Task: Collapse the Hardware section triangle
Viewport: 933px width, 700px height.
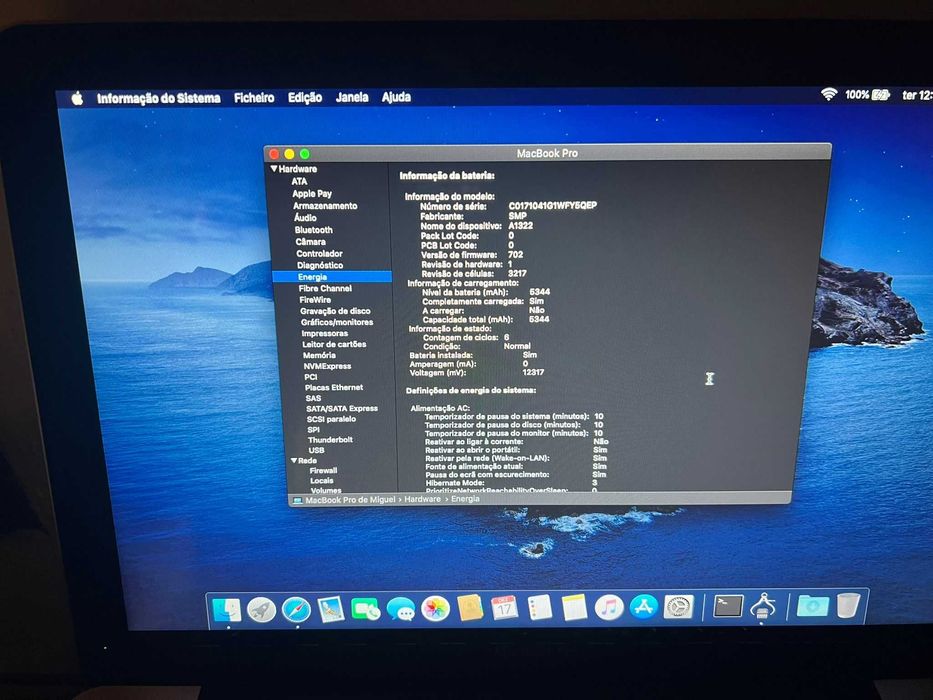Action: pyautogui.click(x=274, y=169)
